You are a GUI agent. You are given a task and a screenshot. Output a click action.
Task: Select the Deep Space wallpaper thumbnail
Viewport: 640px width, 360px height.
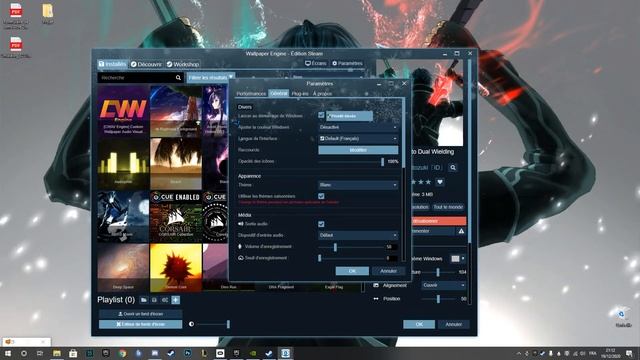pos(123,267)
